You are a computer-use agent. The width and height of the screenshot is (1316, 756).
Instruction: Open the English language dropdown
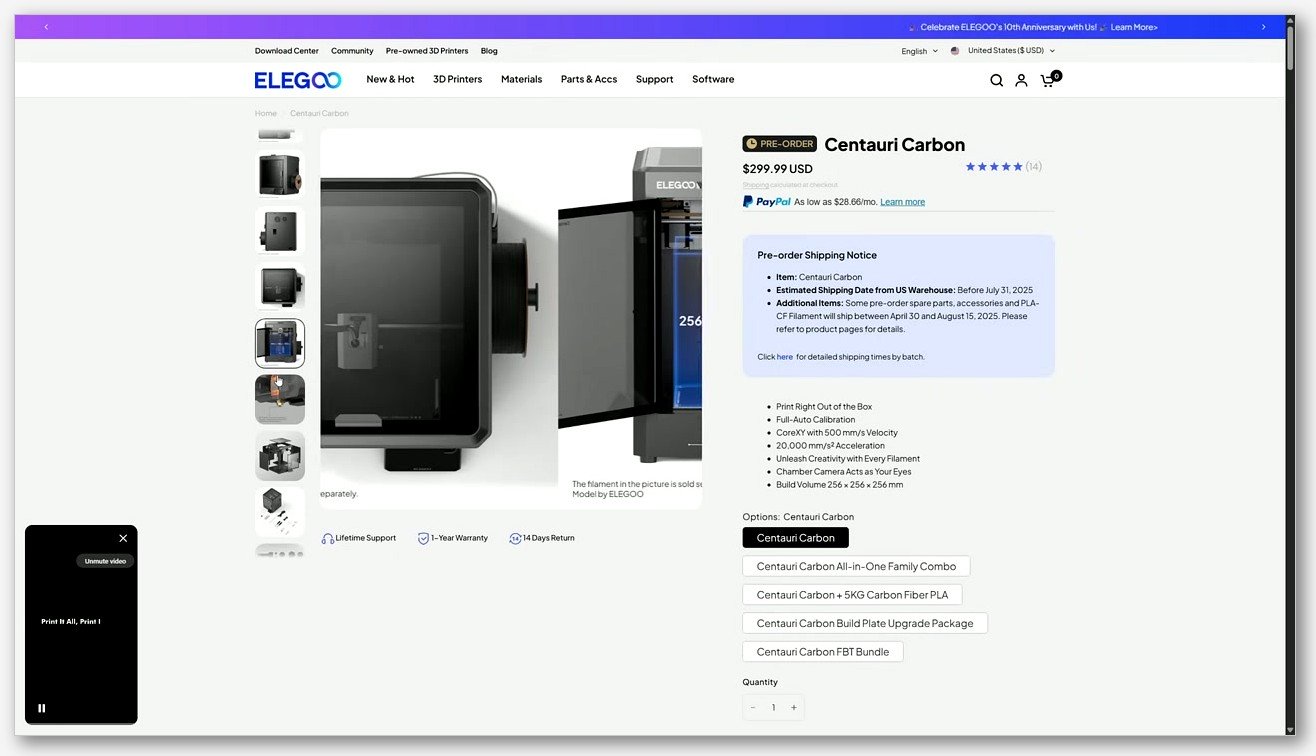tap(920, 51)
